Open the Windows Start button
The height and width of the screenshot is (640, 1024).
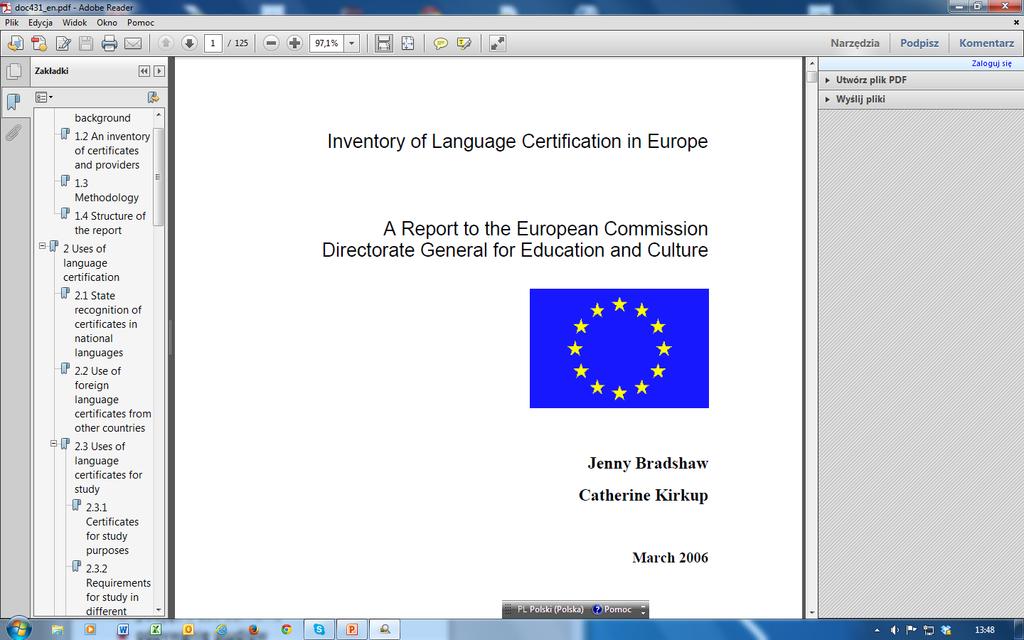coord(18,629)
